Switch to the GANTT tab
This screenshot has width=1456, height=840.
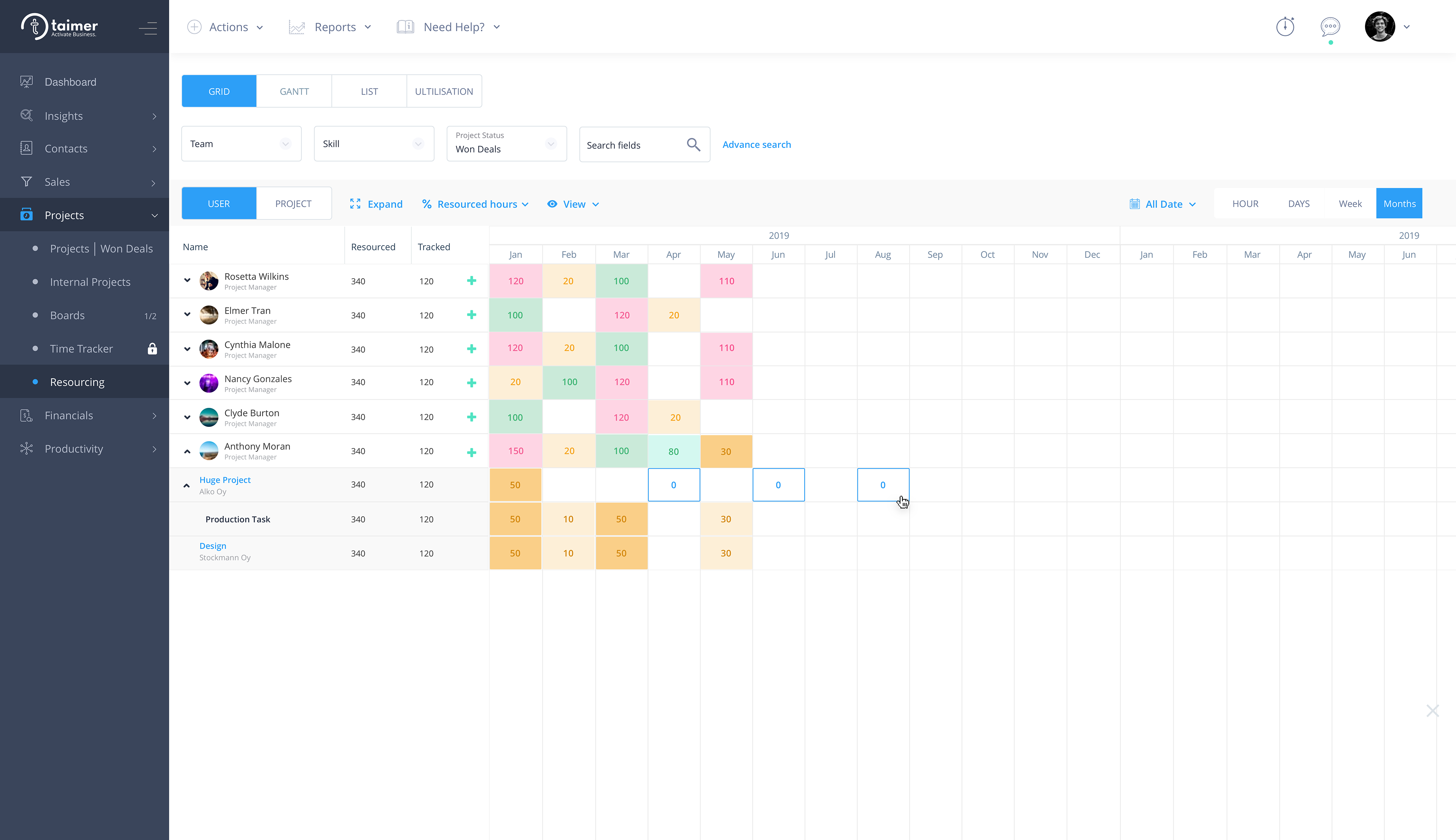[294, 91]
